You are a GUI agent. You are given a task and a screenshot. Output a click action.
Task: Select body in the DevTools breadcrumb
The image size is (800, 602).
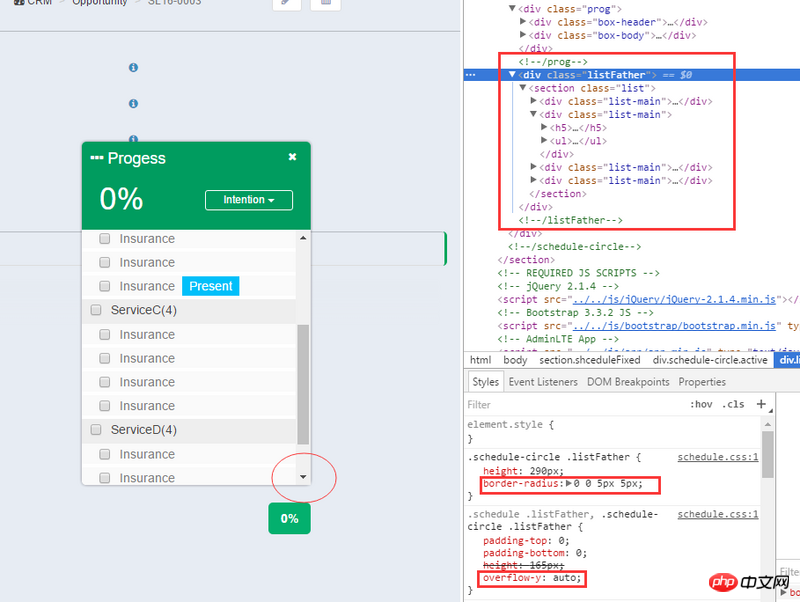click(515, 360)
